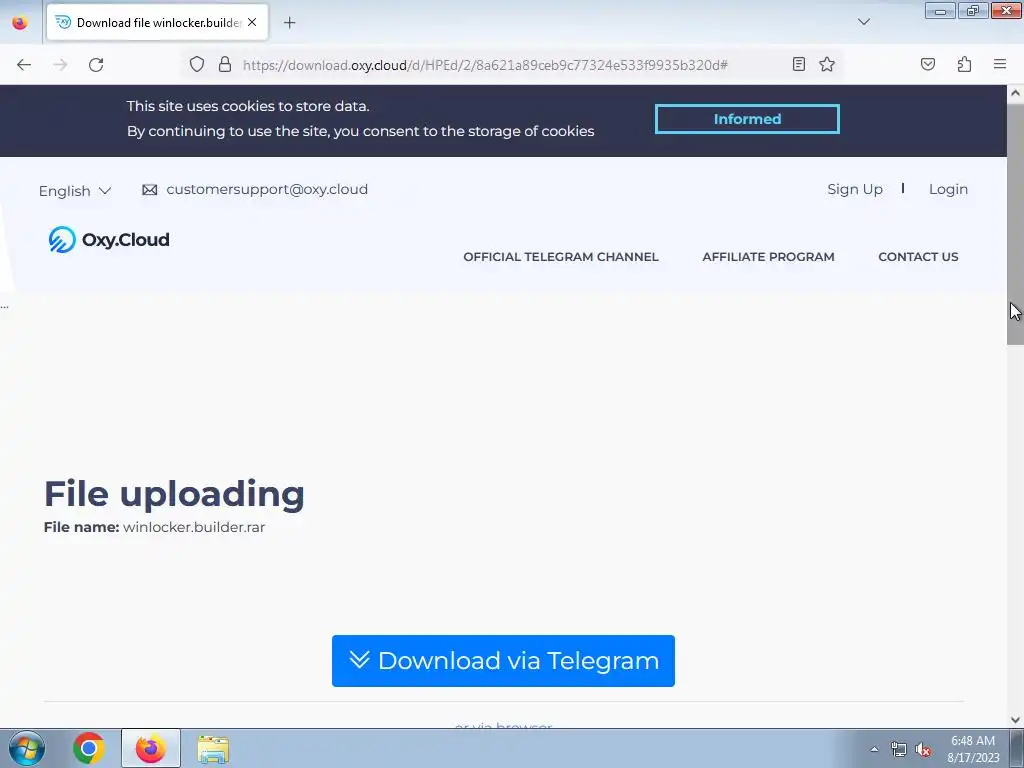Click the Oxy.Cloud logo
Screen dimensions: 1024x768
108,240
